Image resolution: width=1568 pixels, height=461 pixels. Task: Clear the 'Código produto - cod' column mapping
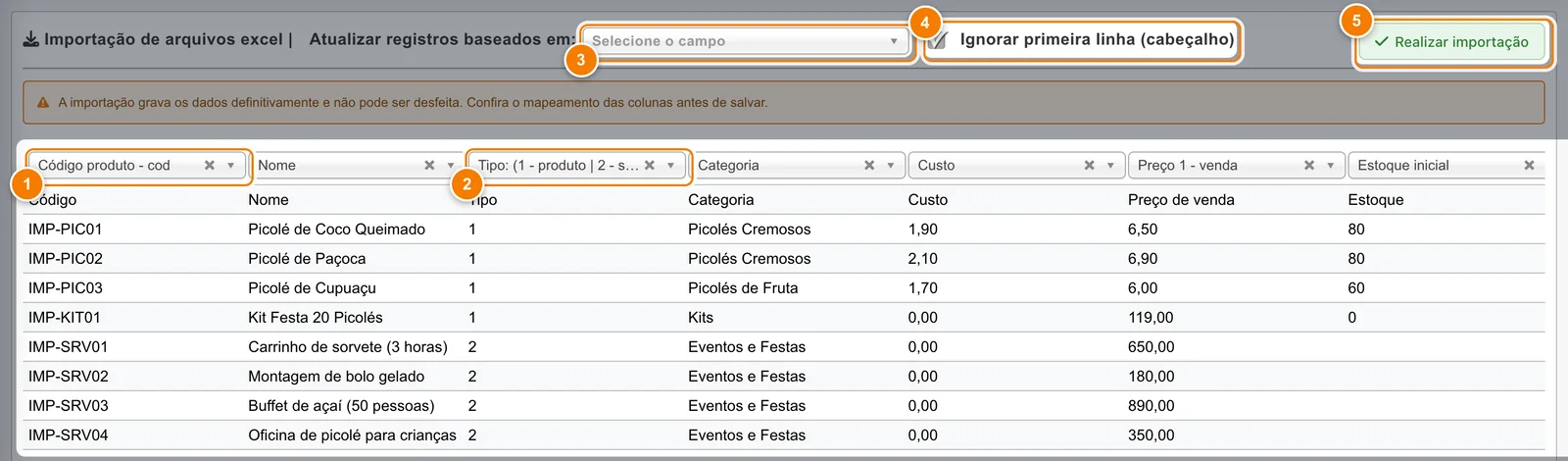pos(209,166)
